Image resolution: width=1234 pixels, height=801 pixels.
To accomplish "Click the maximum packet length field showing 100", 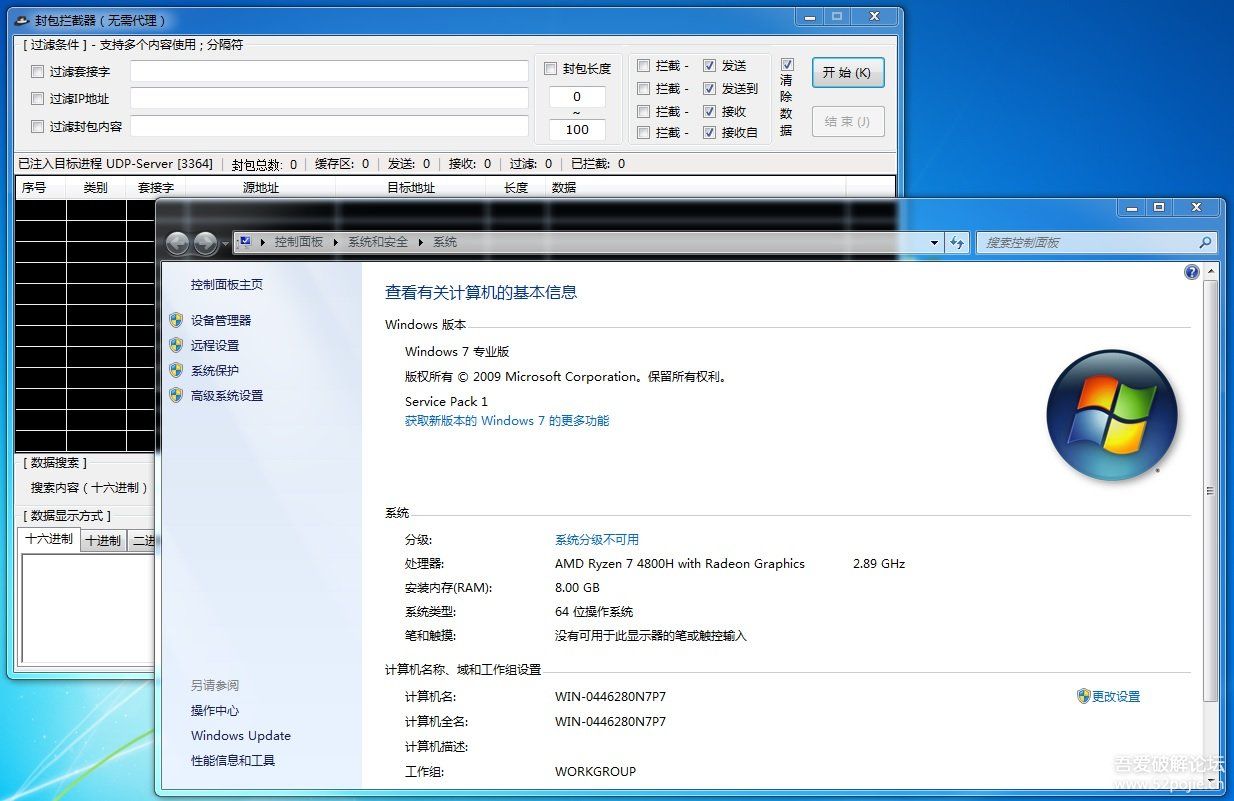I will [x=577, y=129].
